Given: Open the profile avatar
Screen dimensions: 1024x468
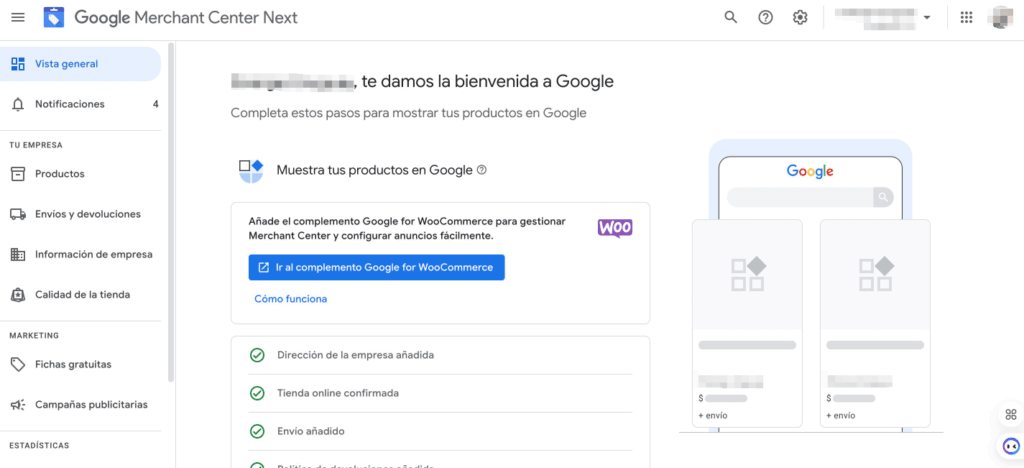Looking at the screenshot, I should 1002,18.
